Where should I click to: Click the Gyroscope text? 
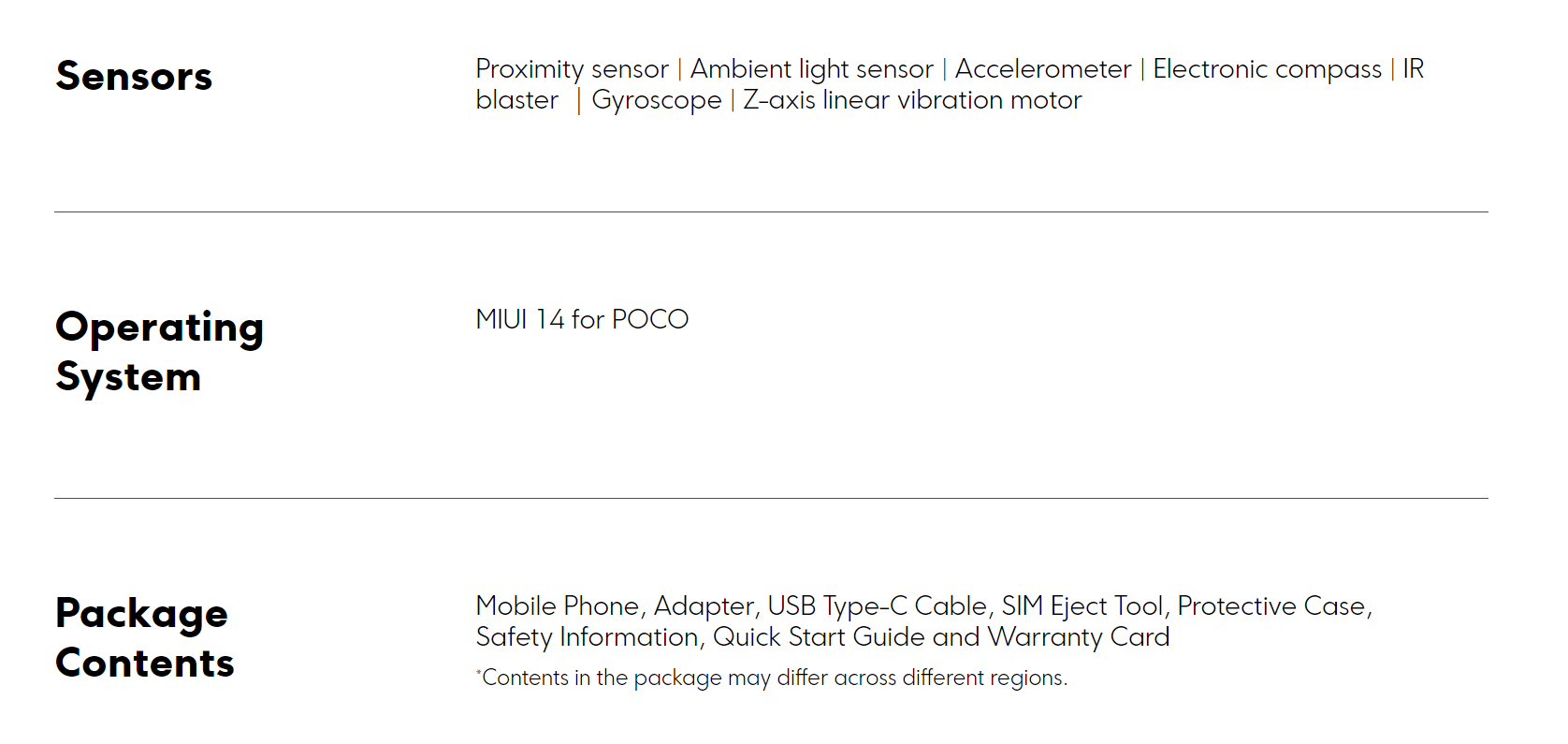point(656,100)
